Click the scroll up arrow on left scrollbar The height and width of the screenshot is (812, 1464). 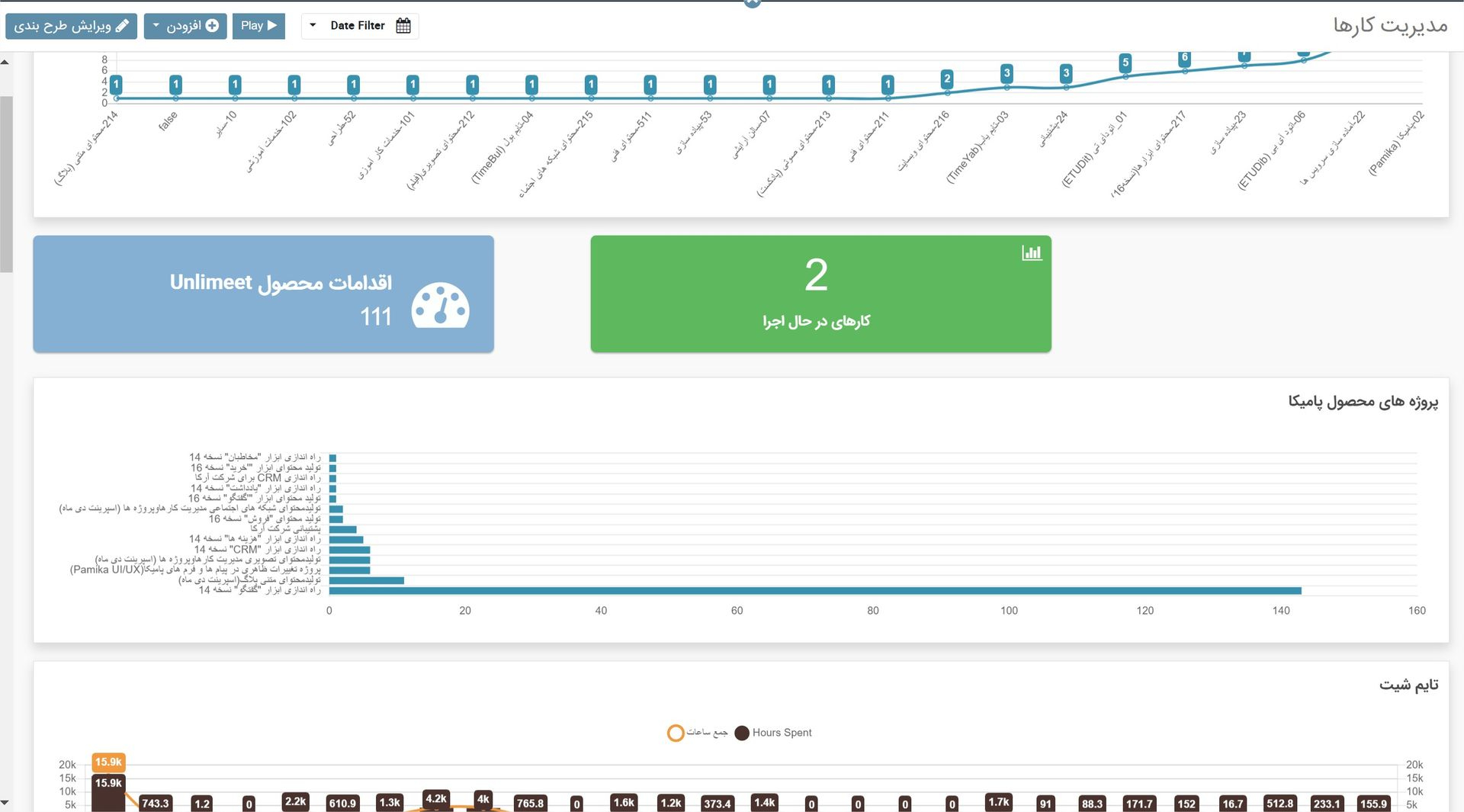click(5, 62)
